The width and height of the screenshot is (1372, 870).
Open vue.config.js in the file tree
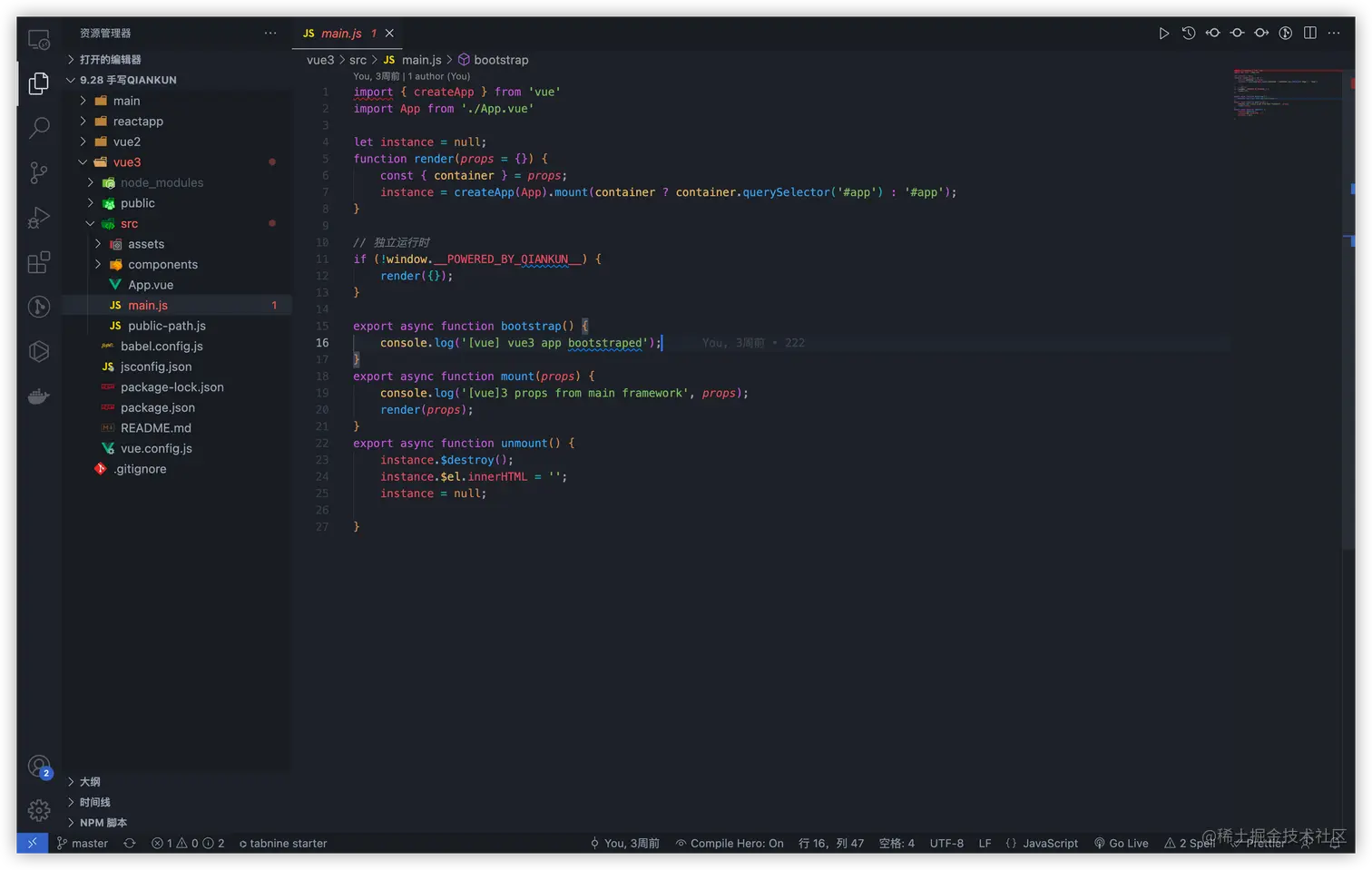coord(177,448)
